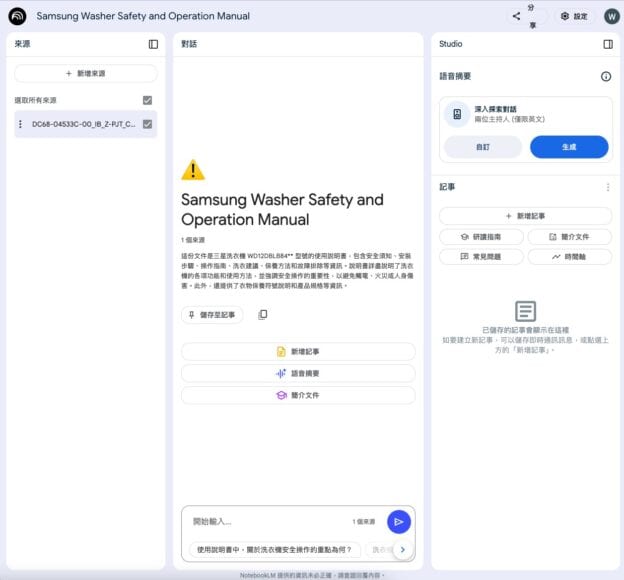Open the W account avatar

pyautogui.click(x=612, y=16)
